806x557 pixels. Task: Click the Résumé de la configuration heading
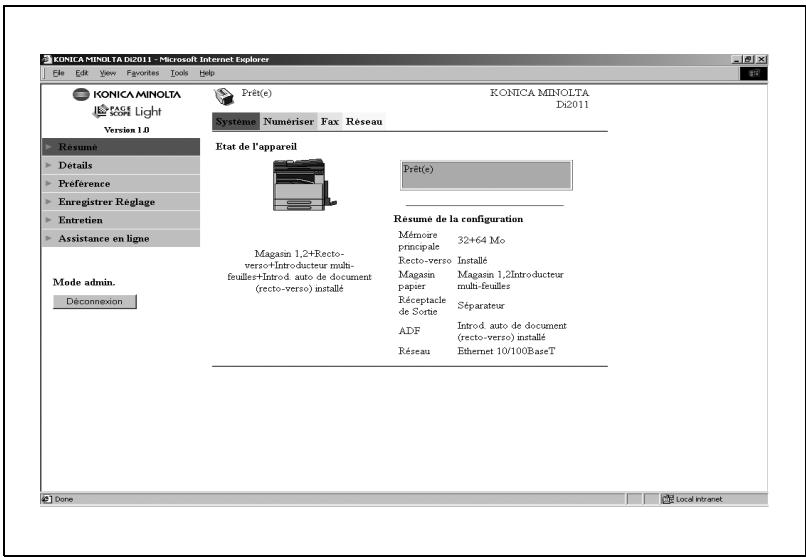click(x=458, y=219)
